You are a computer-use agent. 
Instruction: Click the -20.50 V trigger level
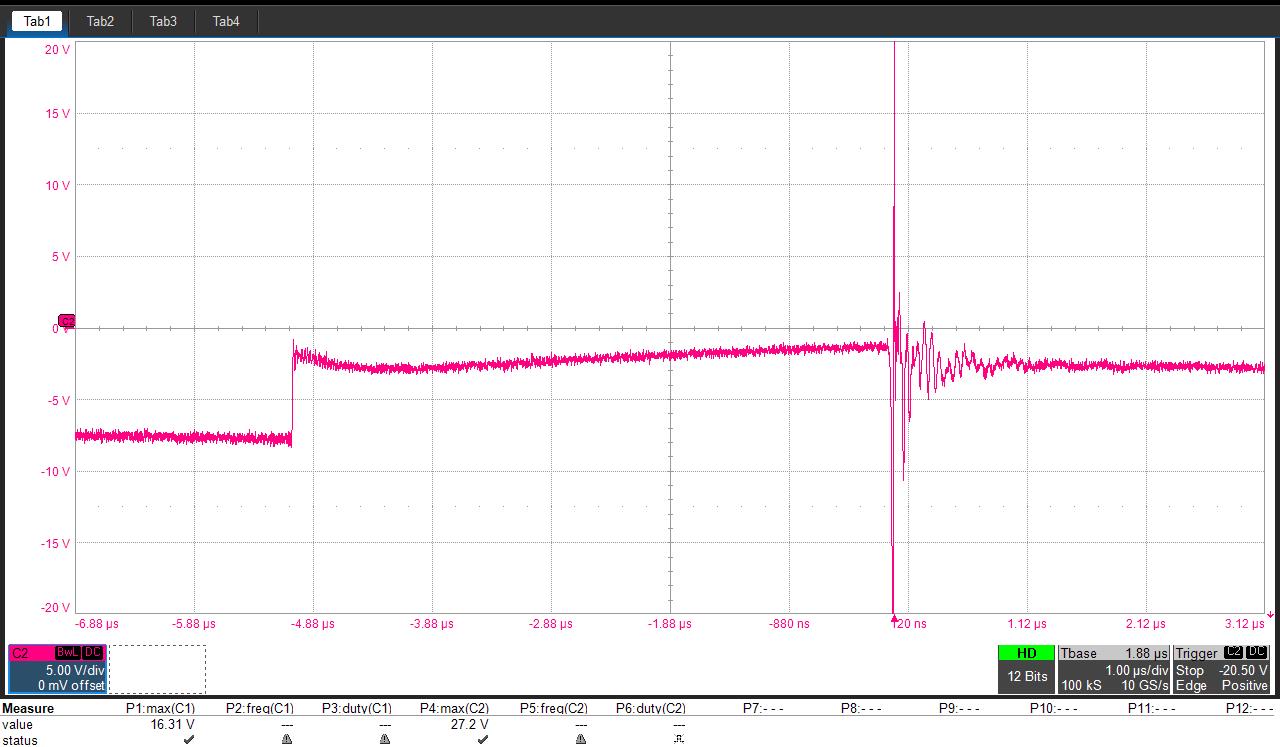[x=1243, y=670]
